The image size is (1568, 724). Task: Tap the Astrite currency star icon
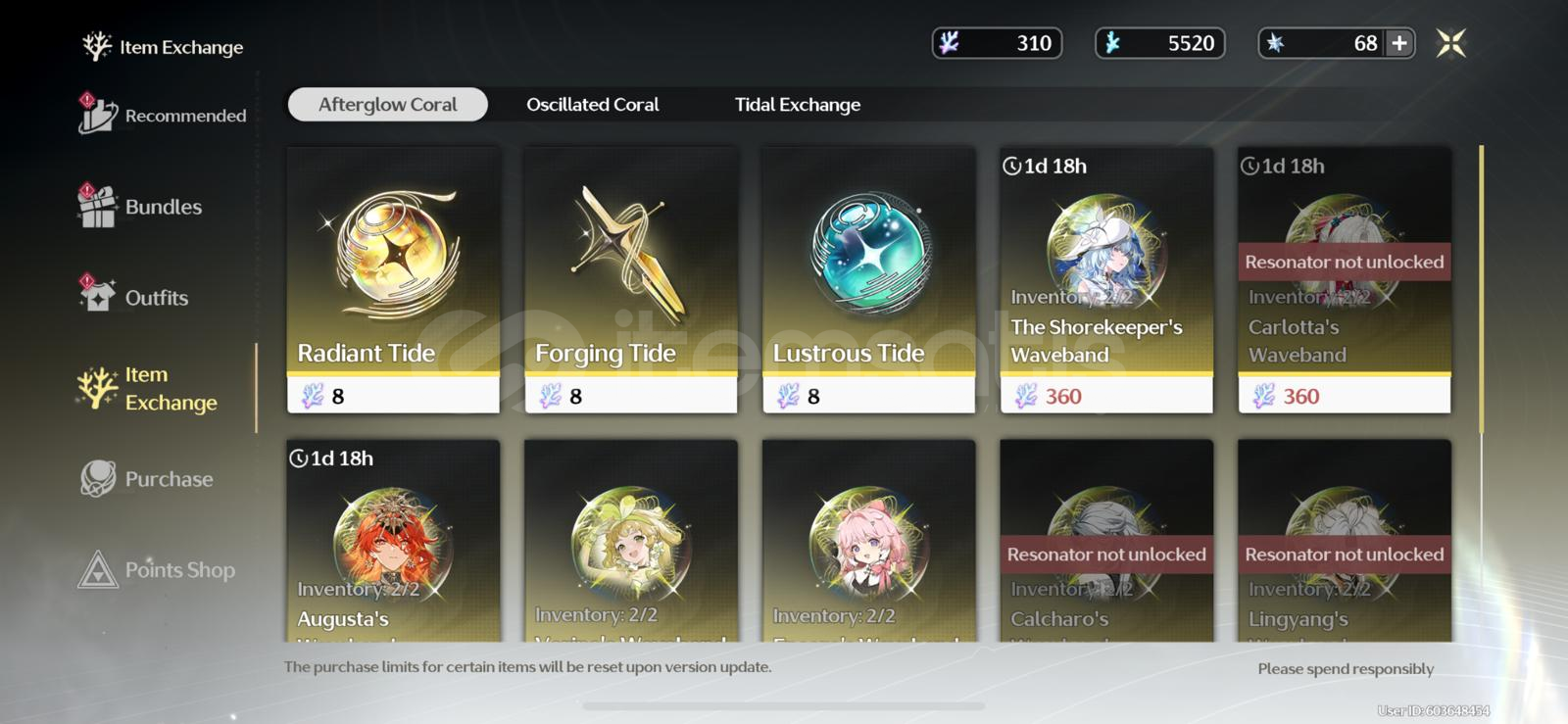coord(1275,43)
